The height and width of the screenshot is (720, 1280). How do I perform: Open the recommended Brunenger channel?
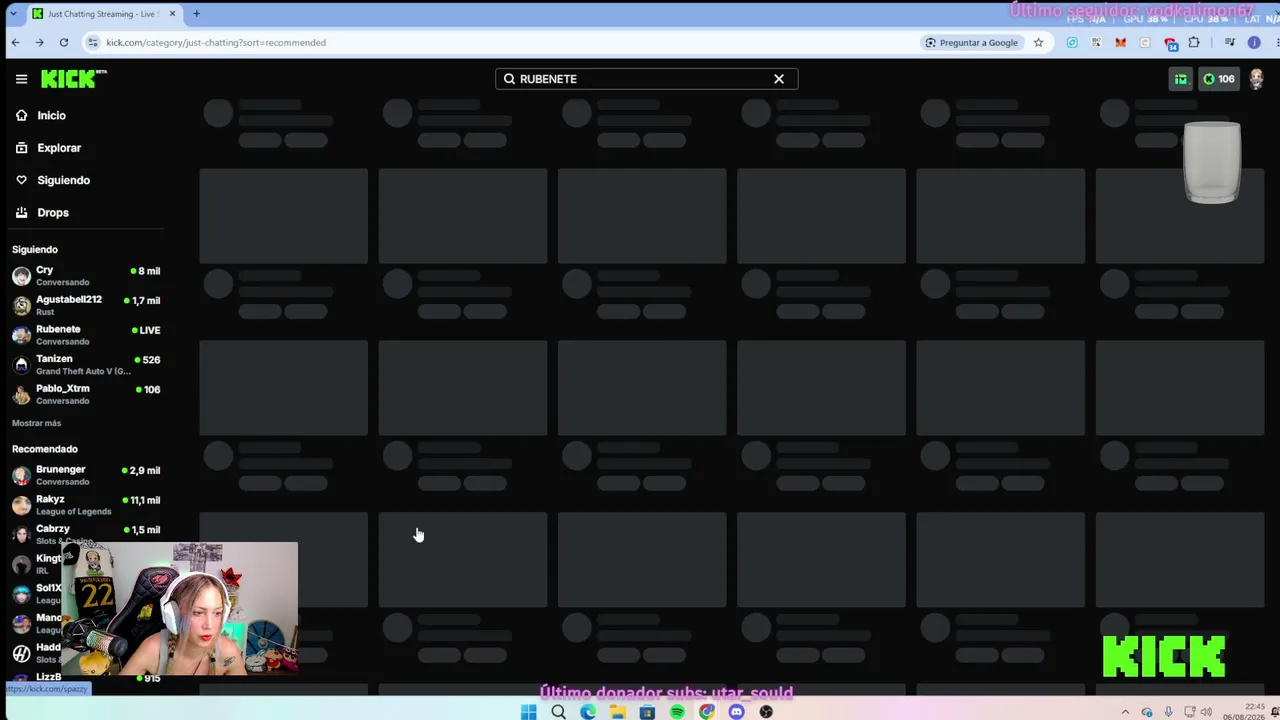coord(86,475)
